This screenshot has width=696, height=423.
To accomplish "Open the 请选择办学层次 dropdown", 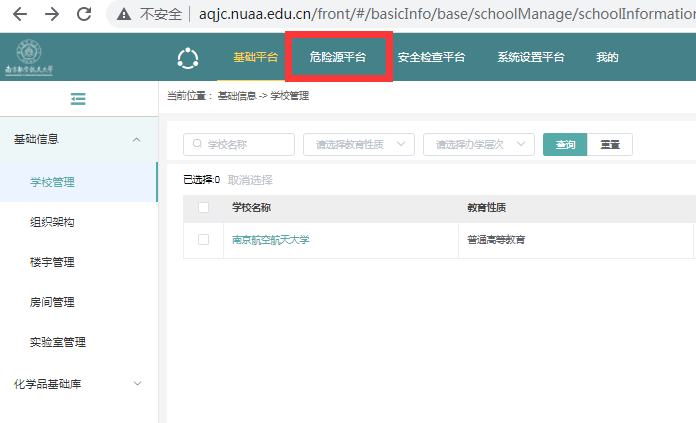I will pyautogui.click(x=478, y=145).
